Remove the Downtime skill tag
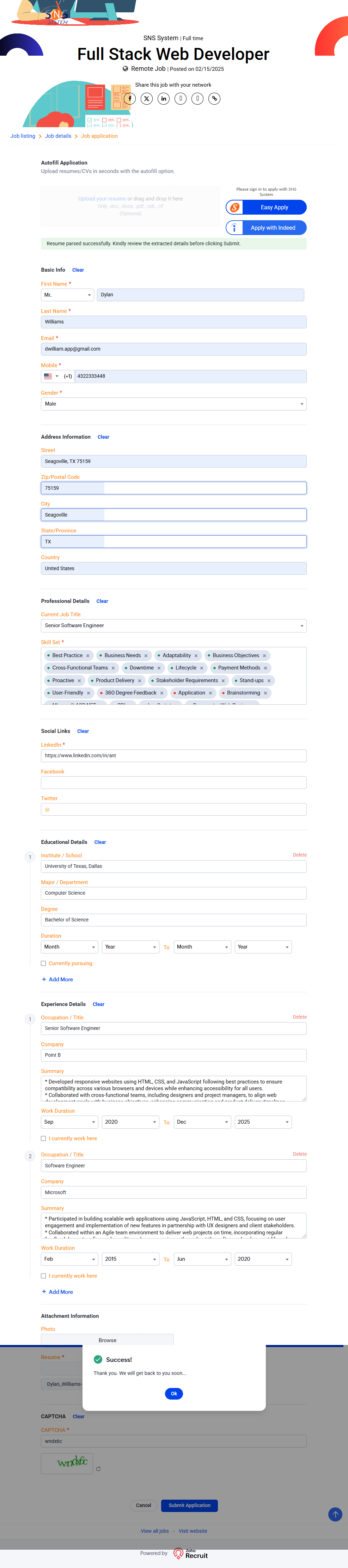Viewport: 348px width, 1568px height. (x=159, y=668)
